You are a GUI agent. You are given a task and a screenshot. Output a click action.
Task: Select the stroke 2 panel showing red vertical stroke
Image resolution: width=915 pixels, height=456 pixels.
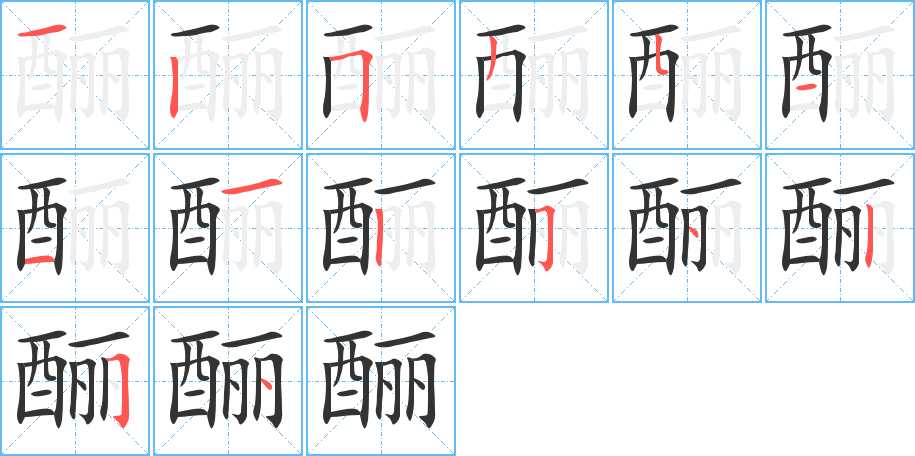coord(228,75)
